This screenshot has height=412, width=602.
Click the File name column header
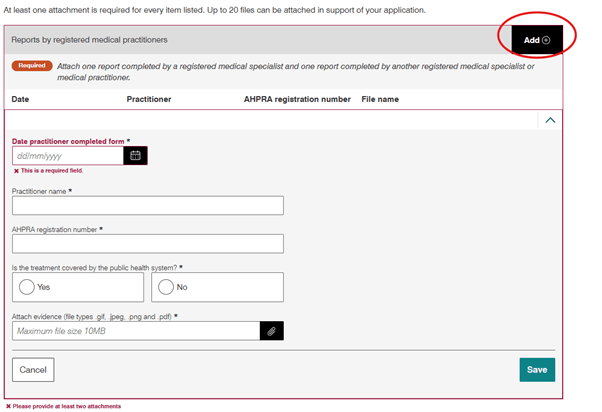[x=380, y=99]
